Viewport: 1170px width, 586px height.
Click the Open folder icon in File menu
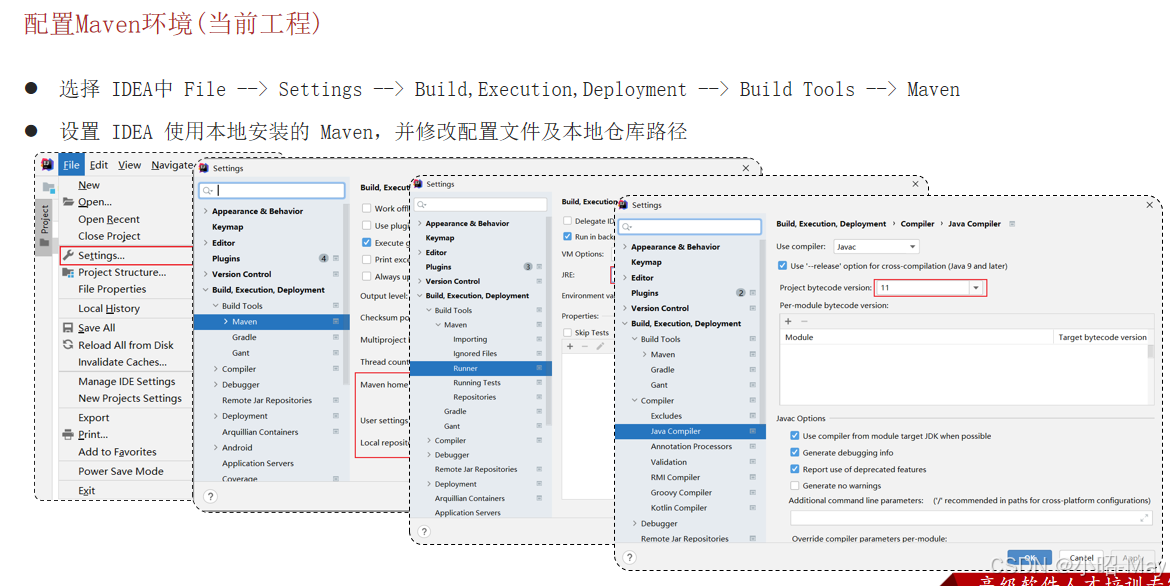[x=68, y=202]
